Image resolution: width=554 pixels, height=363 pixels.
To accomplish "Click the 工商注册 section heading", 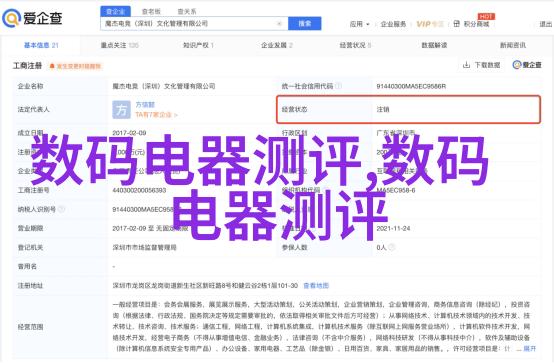I will (x=28, y=66).
